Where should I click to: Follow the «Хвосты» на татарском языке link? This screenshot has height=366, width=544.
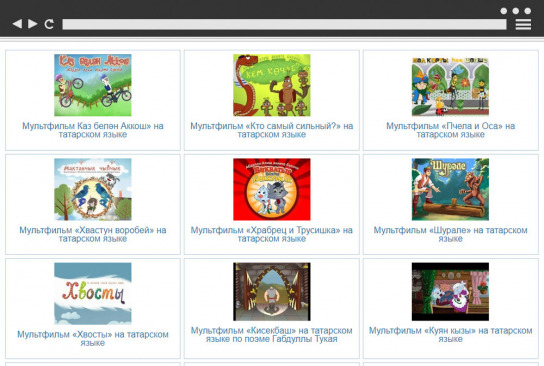93,339
